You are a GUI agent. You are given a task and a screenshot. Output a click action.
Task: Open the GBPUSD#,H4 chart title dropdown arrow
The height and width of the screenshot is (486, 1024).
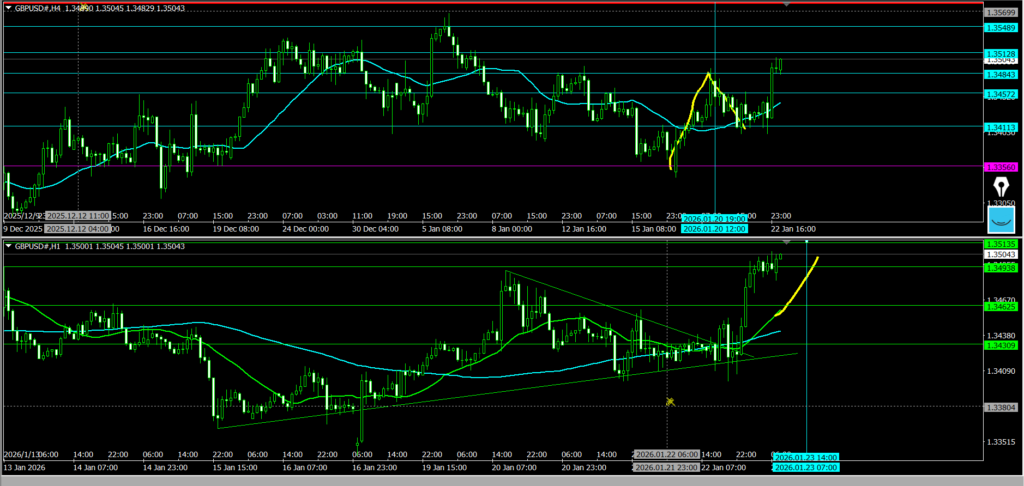pos(8,8)
